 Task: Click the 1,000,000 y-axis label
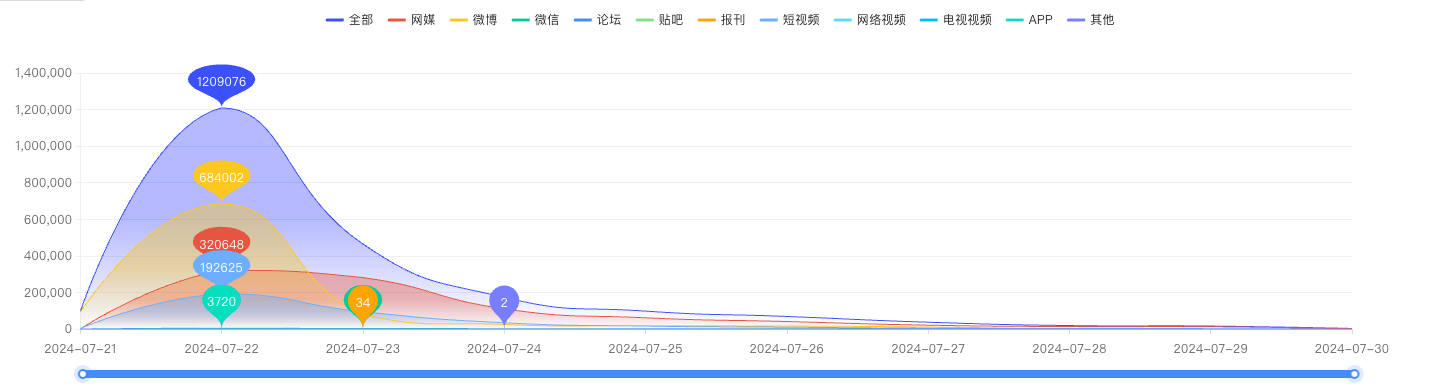[43, 146]
